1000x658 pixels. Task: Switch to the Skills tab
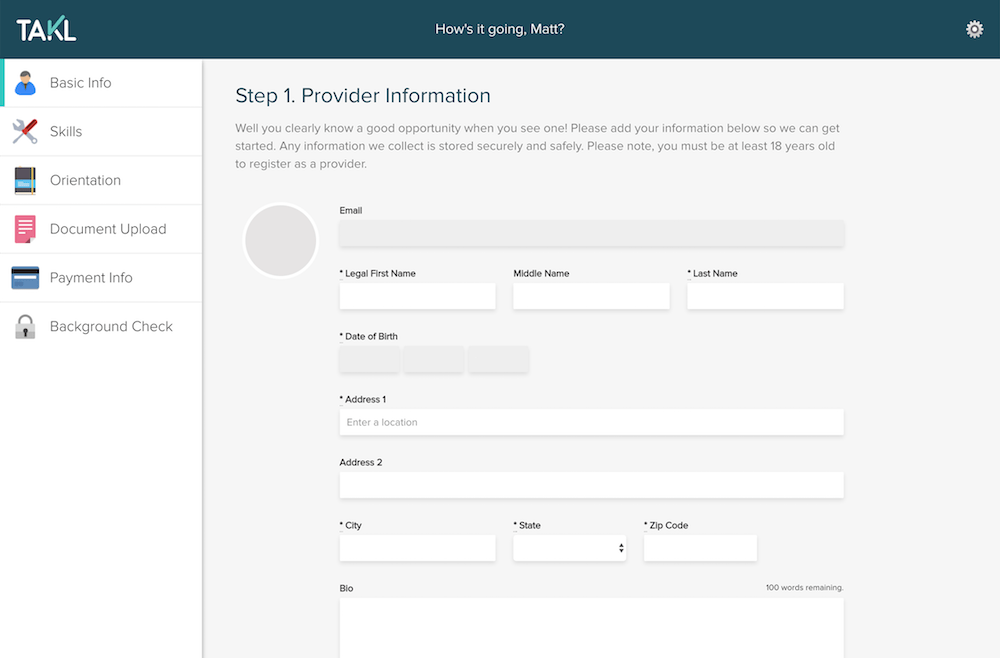click(x=66, y=132)
